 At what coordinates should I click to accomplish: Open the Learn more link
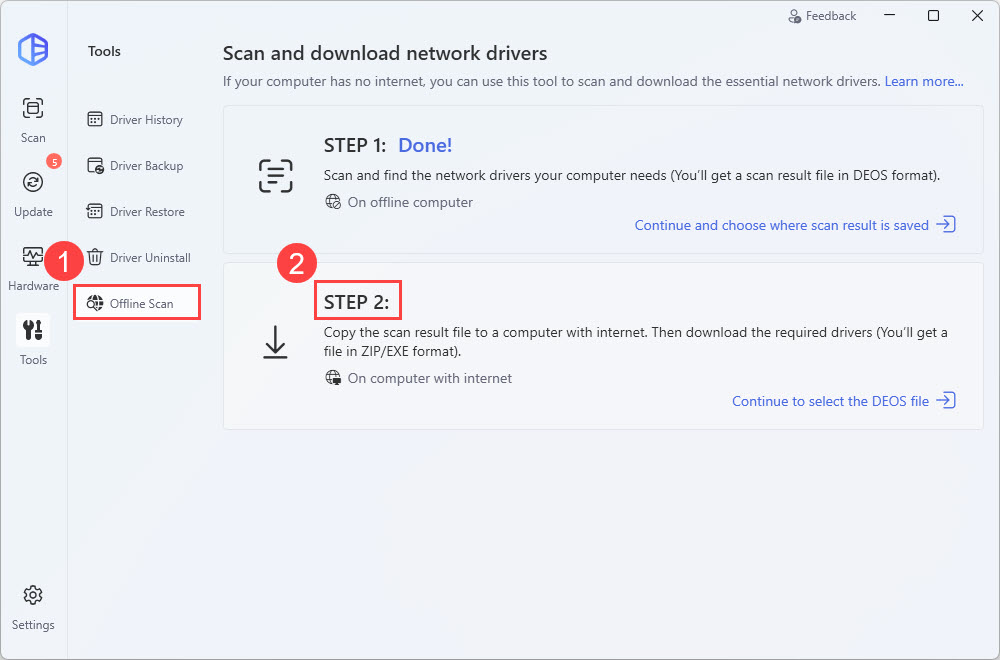coord(924,81)
